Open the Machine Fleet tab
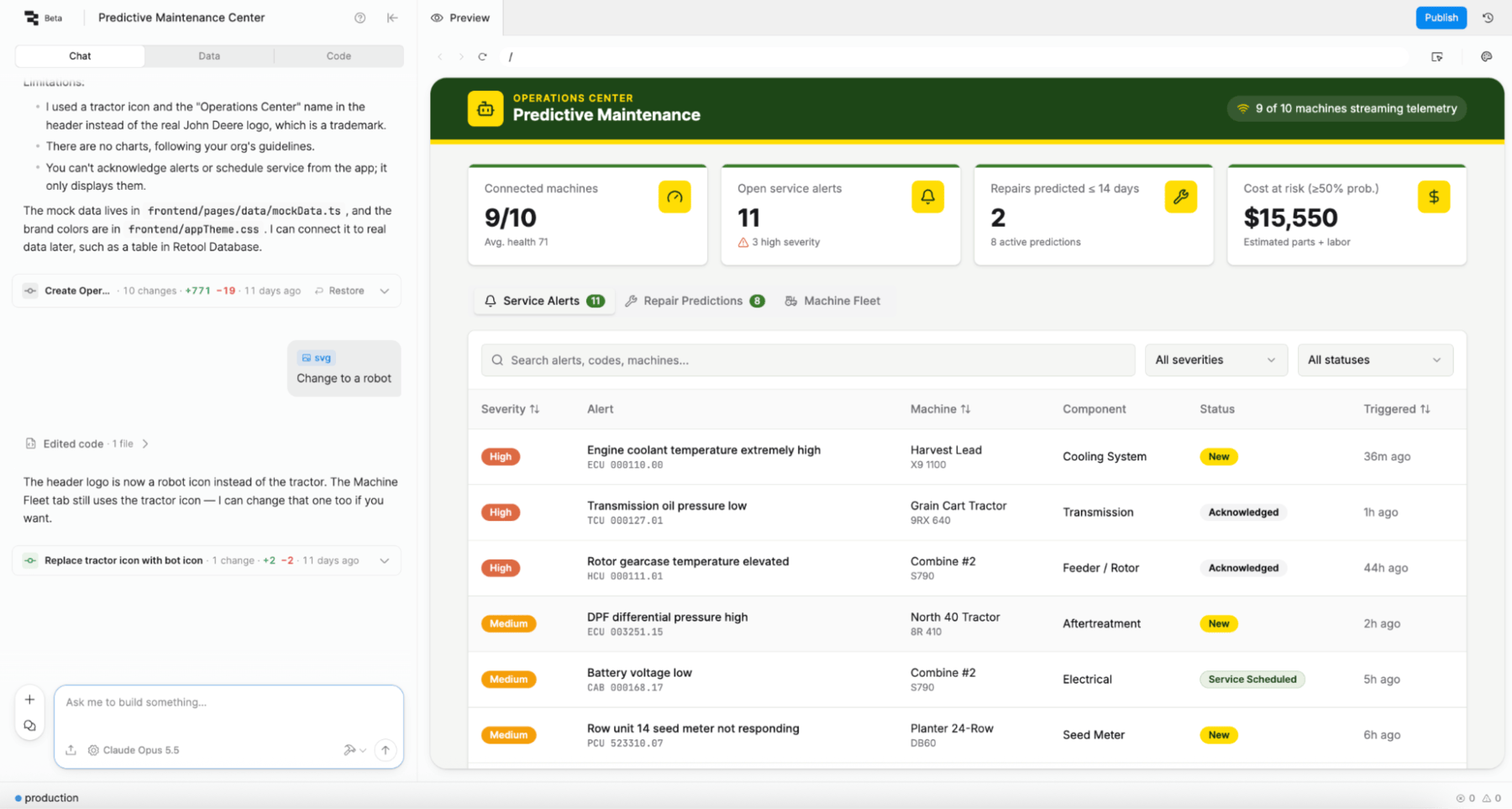1512x809 pixels. point(832,301)
